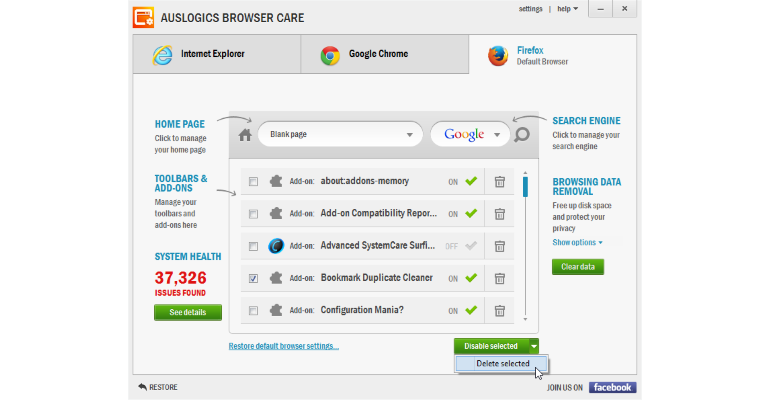Toggle ON status of Bookmark Duplicate Cleaner
This screenshot has height=400, width=770.
click(463, 279)
